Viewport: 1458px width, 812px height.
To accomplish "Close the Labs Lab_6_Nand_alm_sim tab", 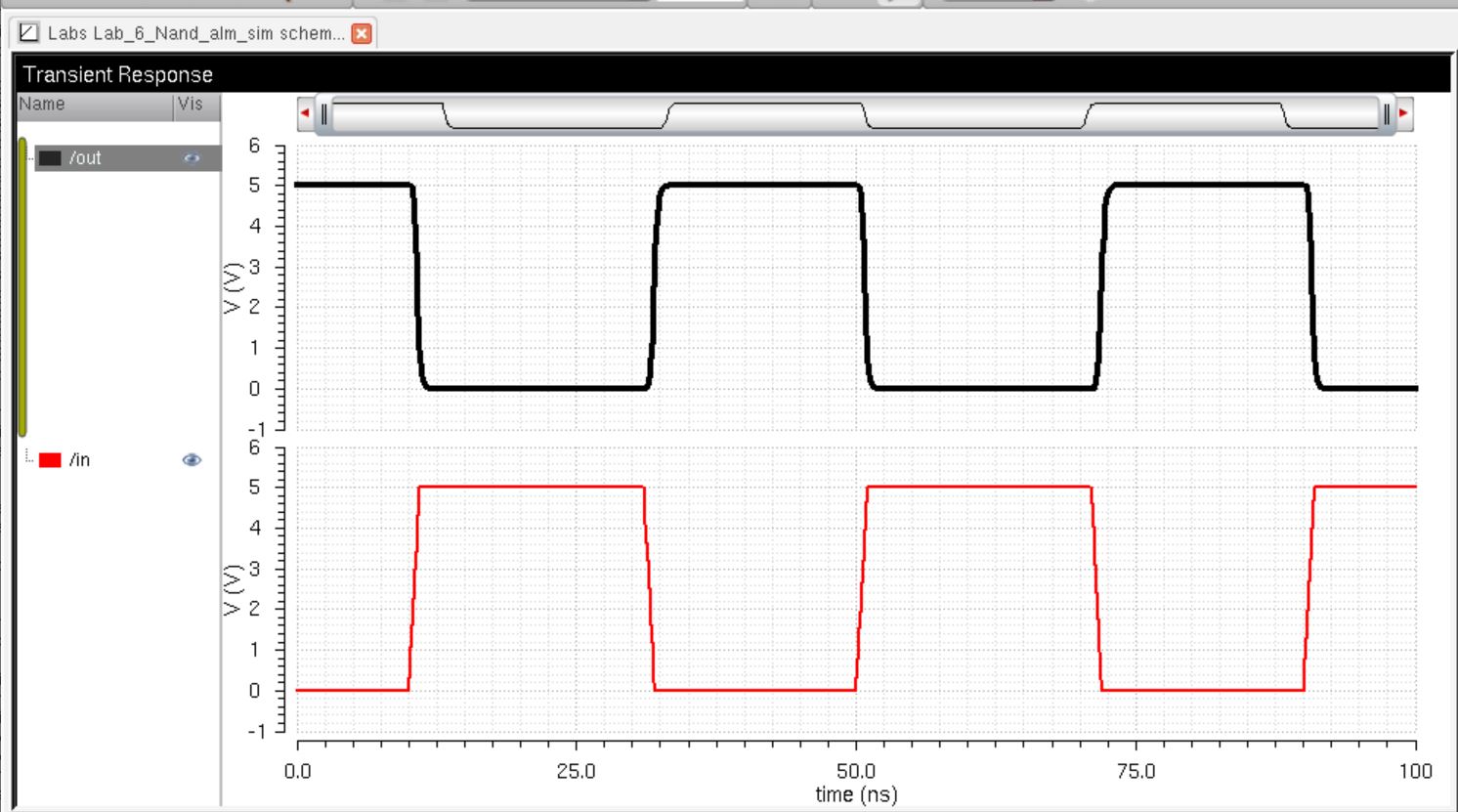I will (x=362, y=33).
